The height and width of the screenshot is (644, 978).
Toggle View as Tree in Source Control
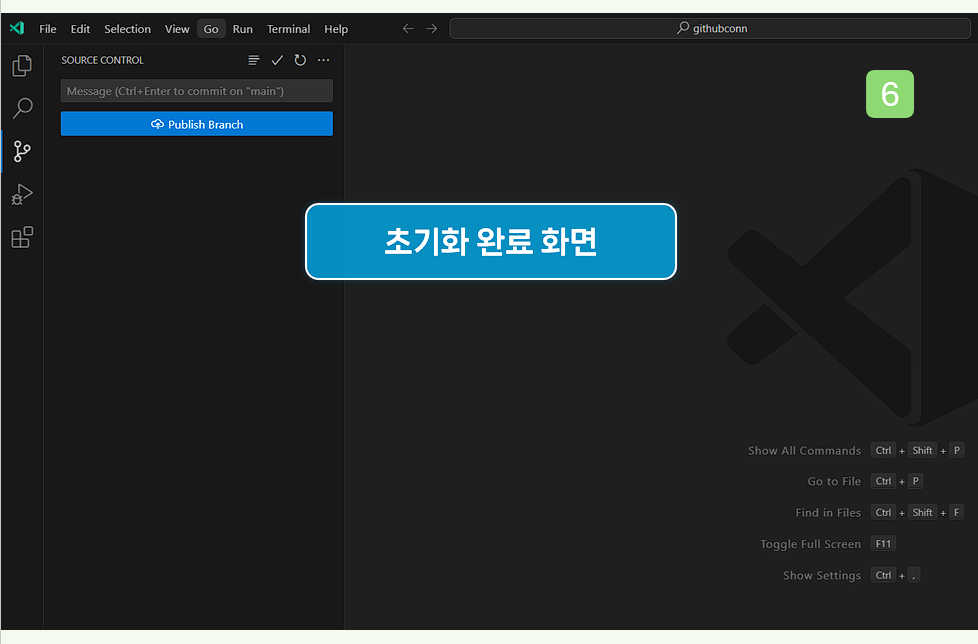[x=254, y=60]
